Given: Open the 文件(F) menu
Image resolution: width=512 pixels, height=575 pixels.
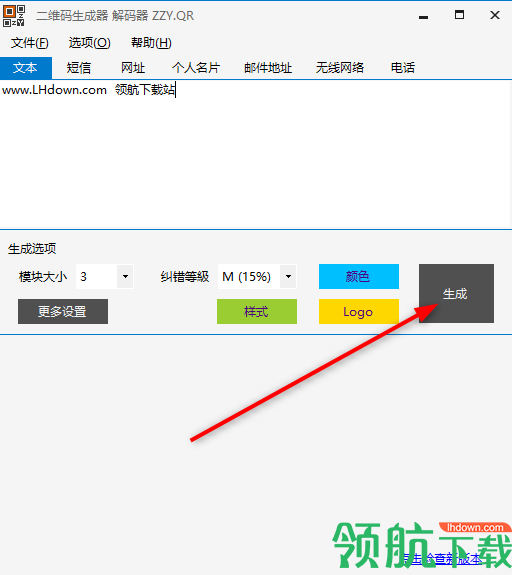Looking at the screenshot, I should (x=29, y=43).
